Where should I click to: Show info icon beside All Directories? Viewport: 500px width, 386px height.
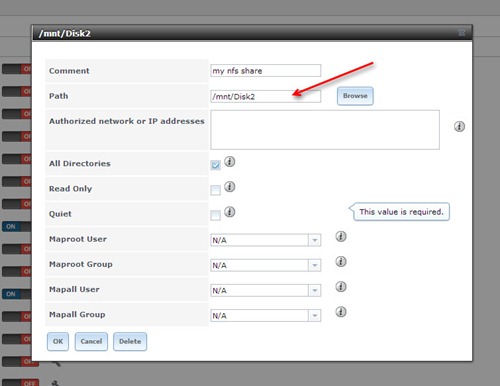[229, 162]
